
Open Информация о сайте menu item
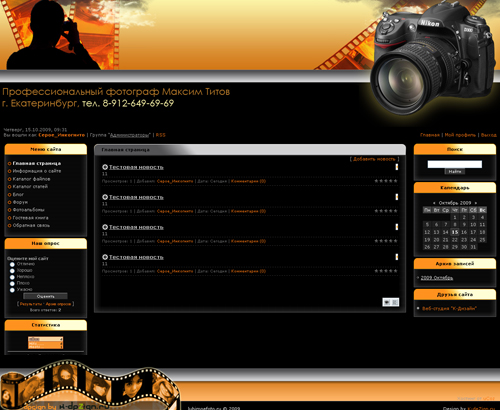[37, 171]
